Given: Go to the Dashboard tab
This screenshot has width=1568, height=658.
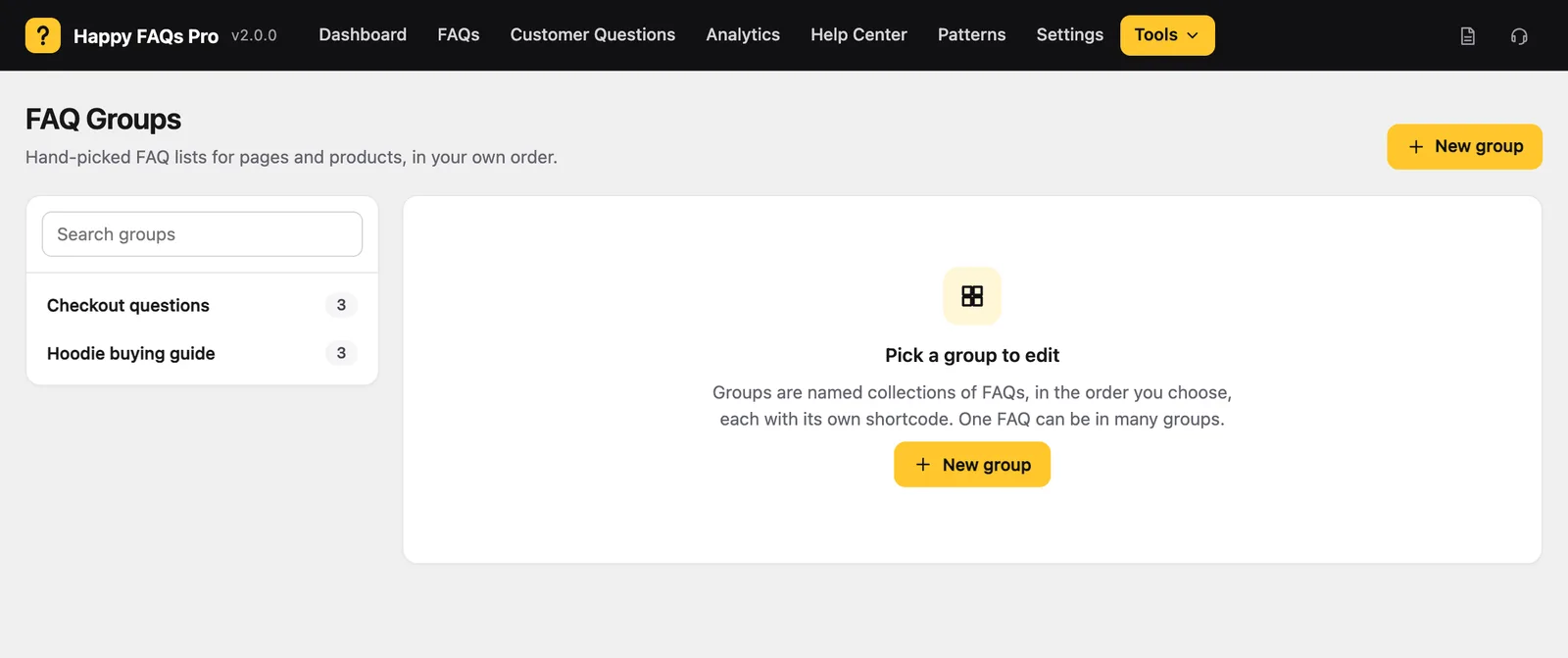Looking at the screenshot, I should coord(363,35).
